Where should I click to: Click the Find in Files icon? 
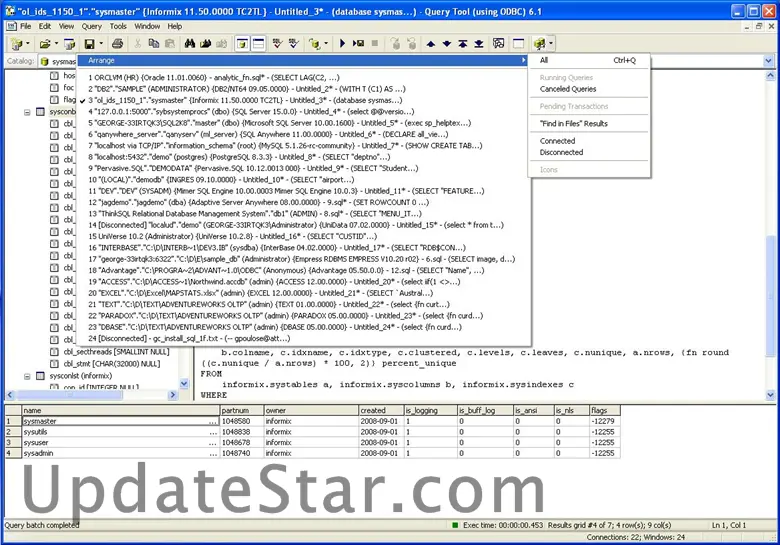click(x=205, y=44)
